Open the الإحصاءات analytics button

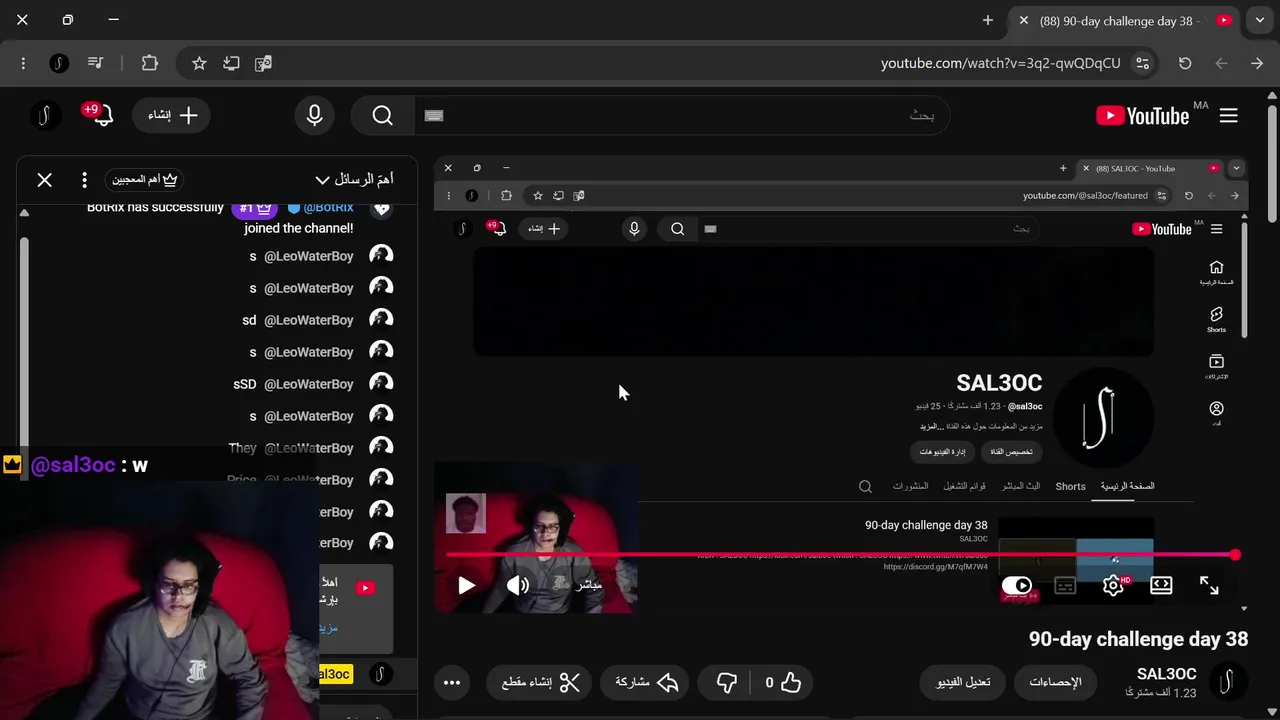(1055, 682)
